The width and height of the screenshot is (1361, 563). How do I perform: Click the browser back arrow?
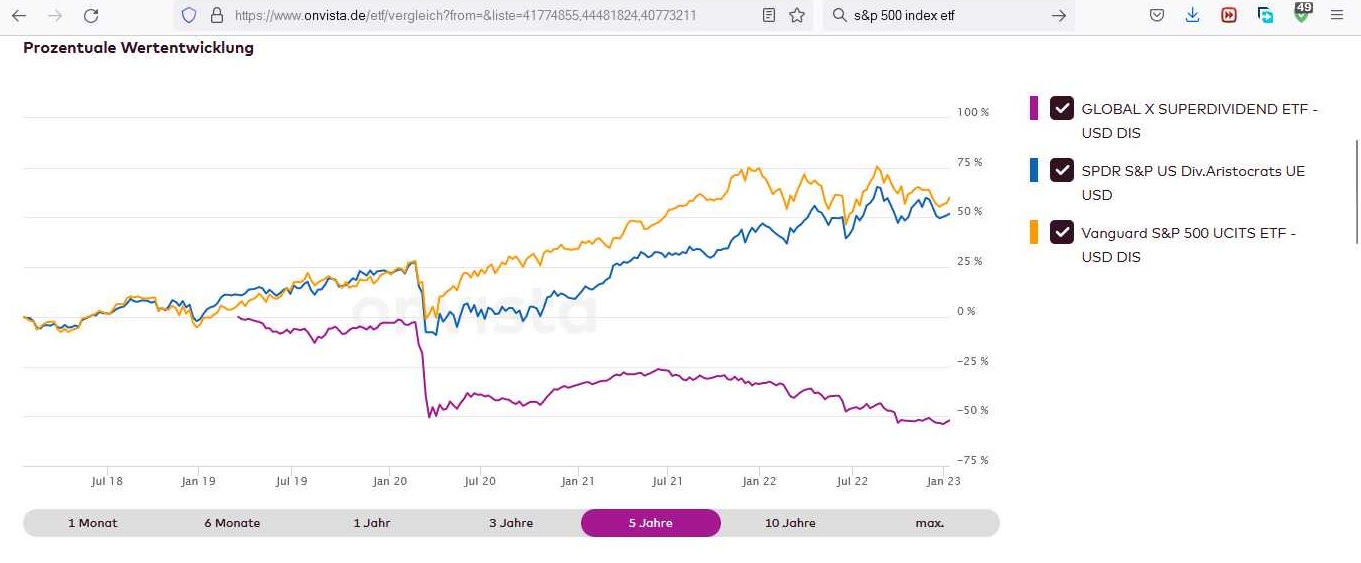pos(19,16)
